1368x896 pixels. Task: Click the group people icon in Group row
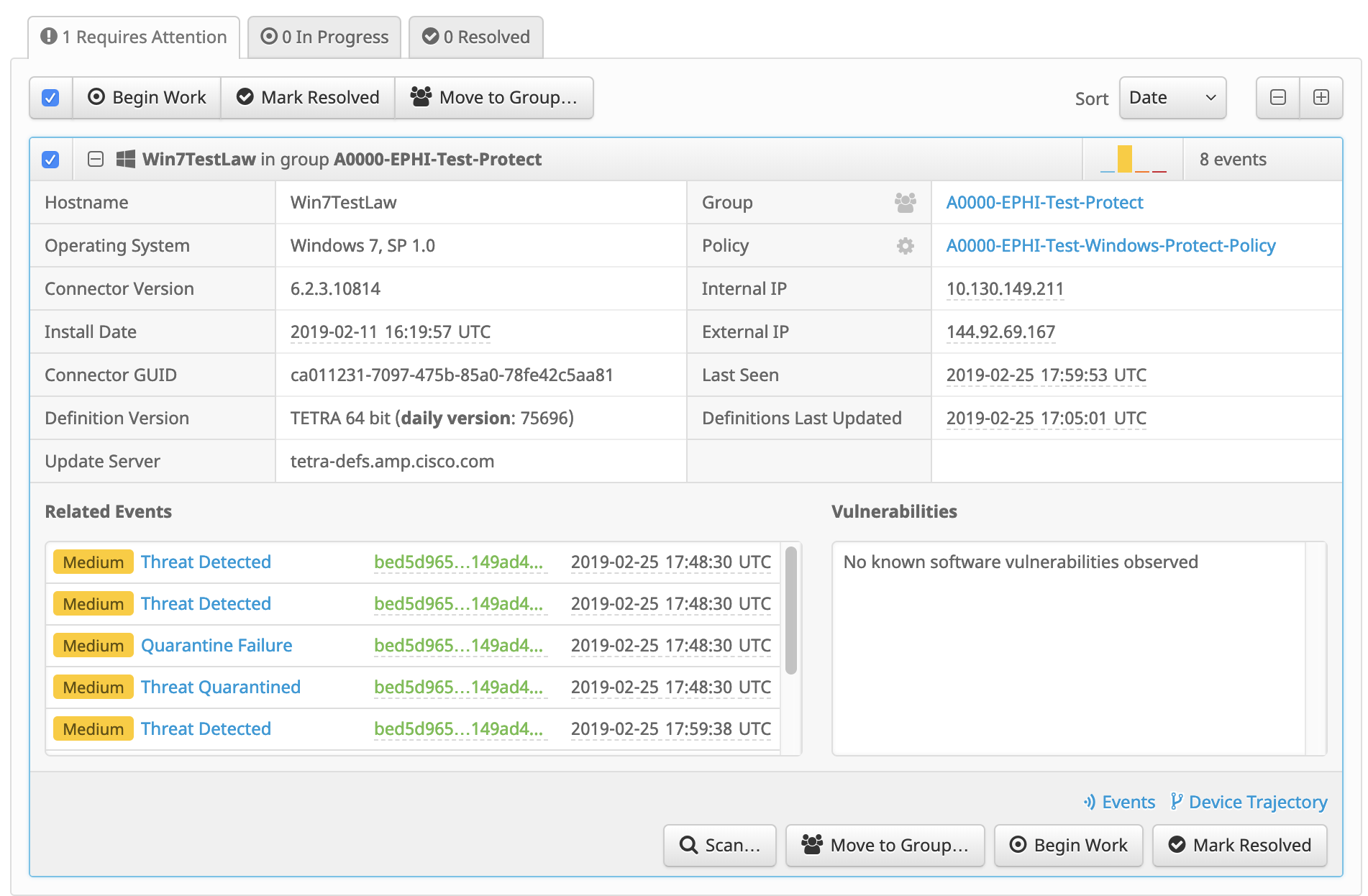(906, 203)
